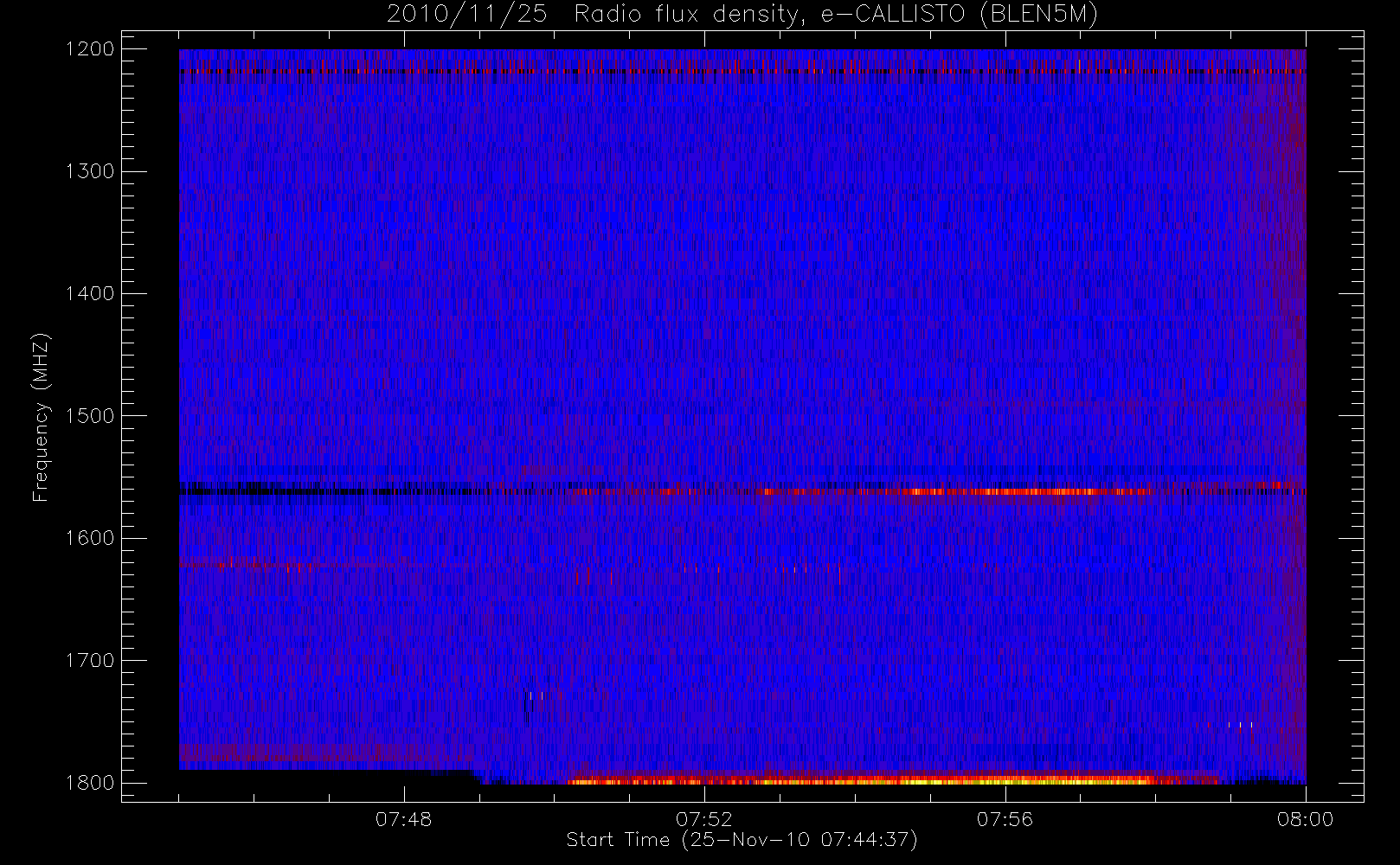
Task: Click the 1200 frequency tick label
Action: tap(90, 49)
